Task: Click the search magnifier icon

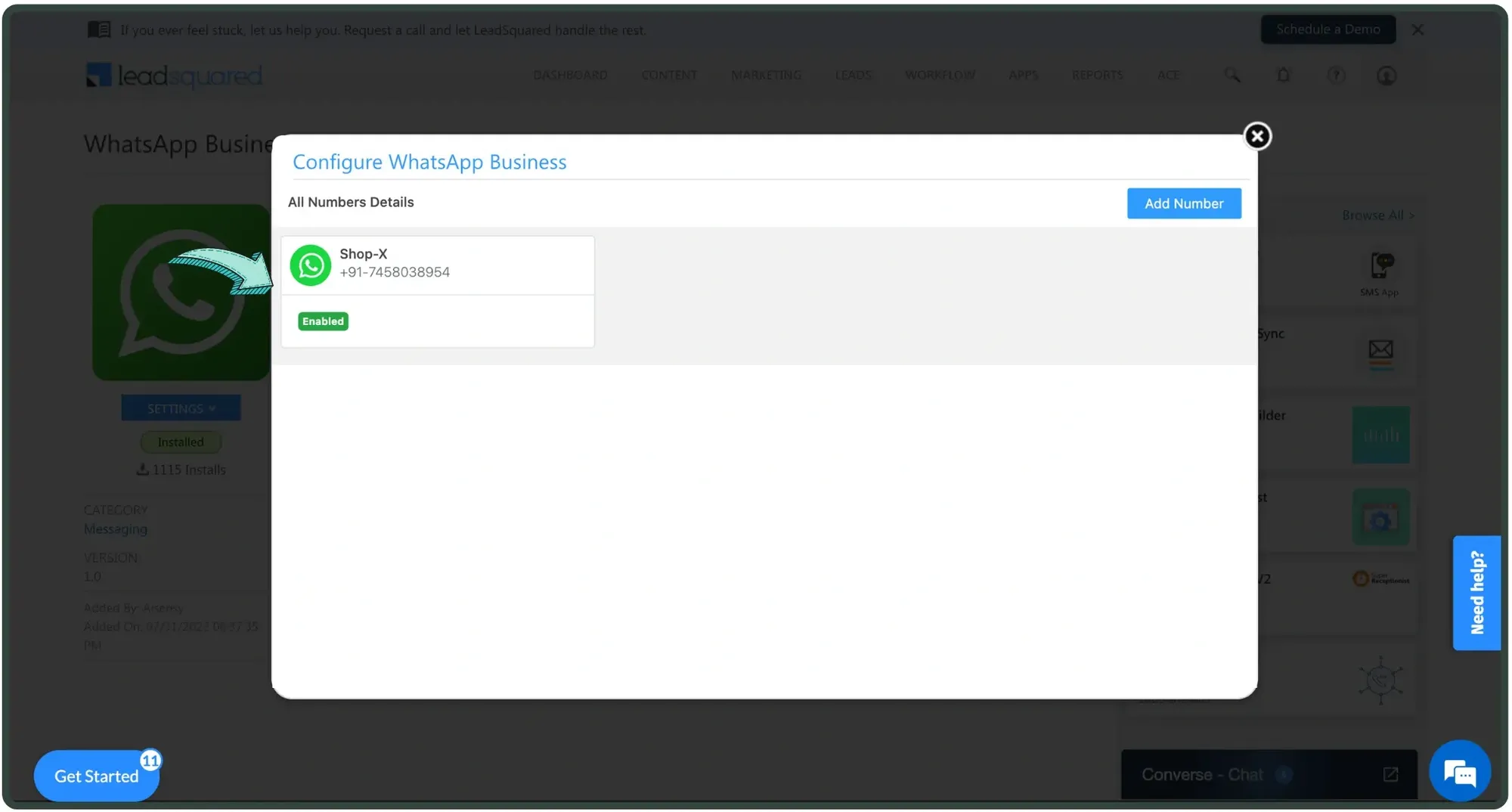Action: [x=1232, y=75]
